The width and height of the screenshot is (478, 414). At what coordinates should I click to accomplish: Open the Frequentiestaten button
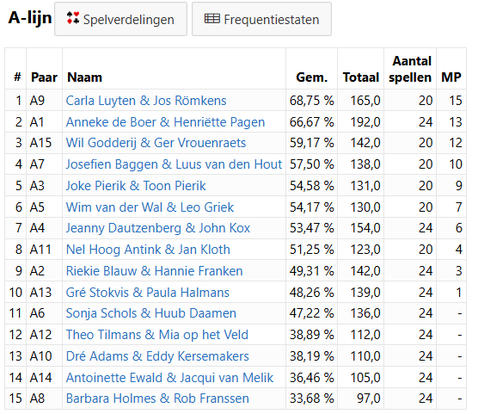click(262, 19)
